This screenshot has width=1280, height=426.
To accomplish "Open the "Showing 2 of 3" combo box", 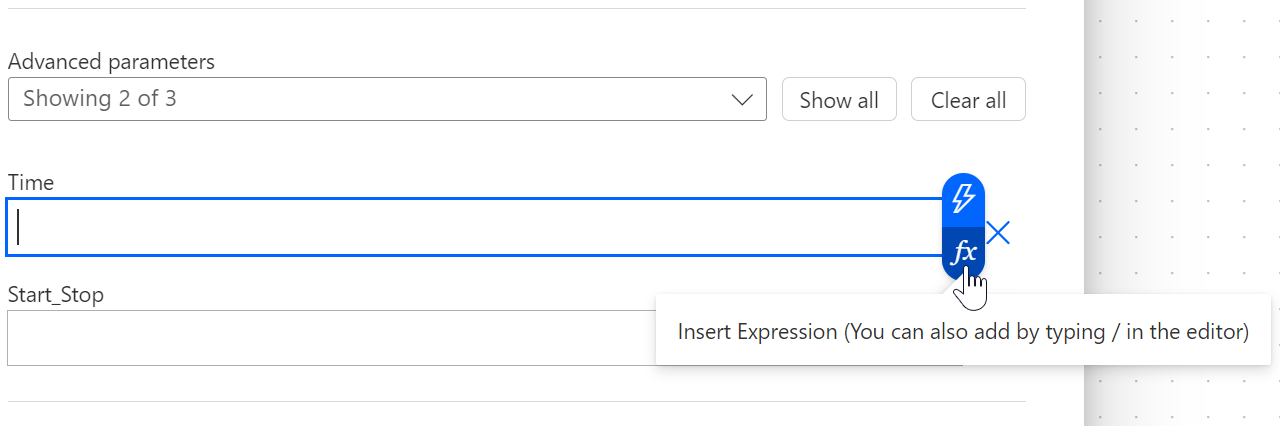I will tap(387, 99).
